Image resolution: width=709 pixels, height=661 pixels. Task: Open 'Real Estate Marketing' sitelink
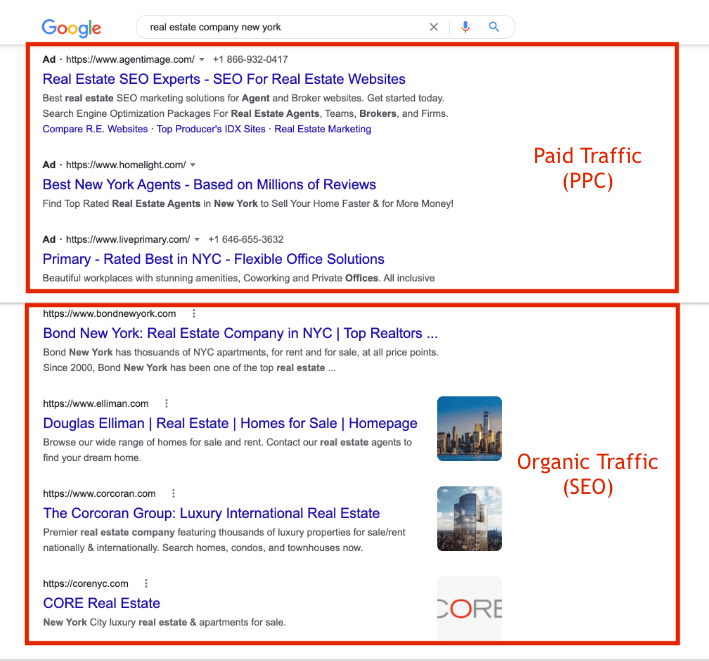(323, 129)
